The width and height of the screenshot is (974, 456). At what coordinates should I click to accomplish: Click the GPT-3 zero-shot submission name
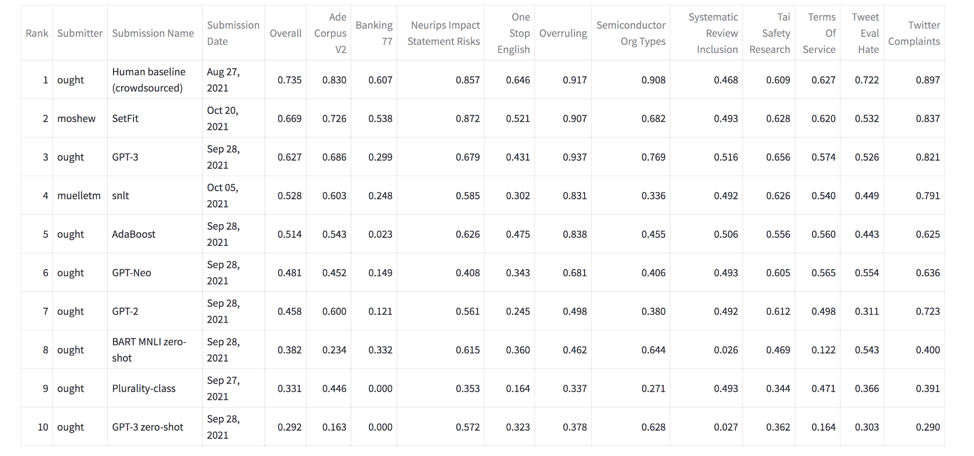147,427
